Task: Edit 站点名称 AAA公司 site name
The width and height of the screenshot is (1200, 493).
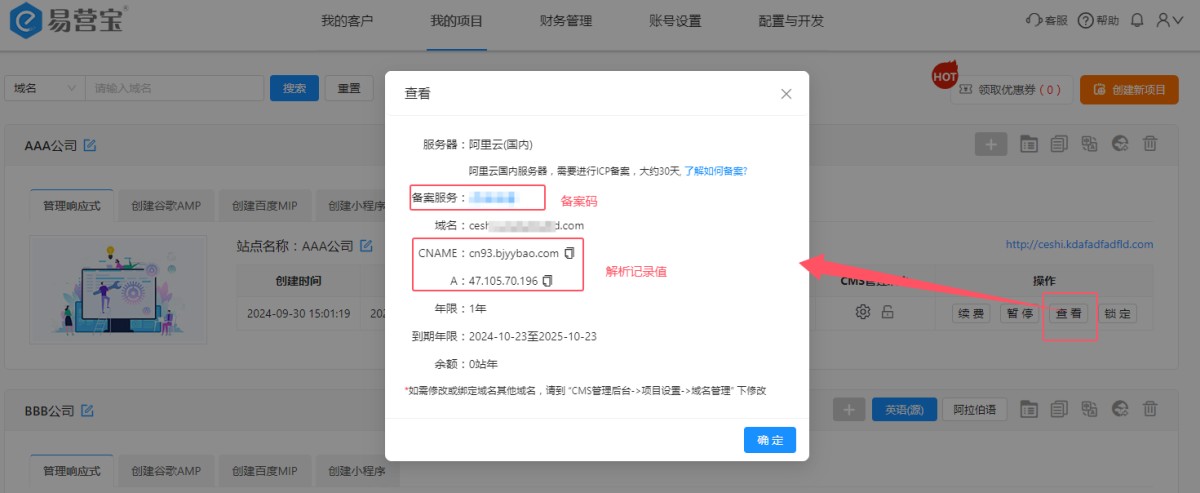Action: pyautogui.click(x=366, y=245)
